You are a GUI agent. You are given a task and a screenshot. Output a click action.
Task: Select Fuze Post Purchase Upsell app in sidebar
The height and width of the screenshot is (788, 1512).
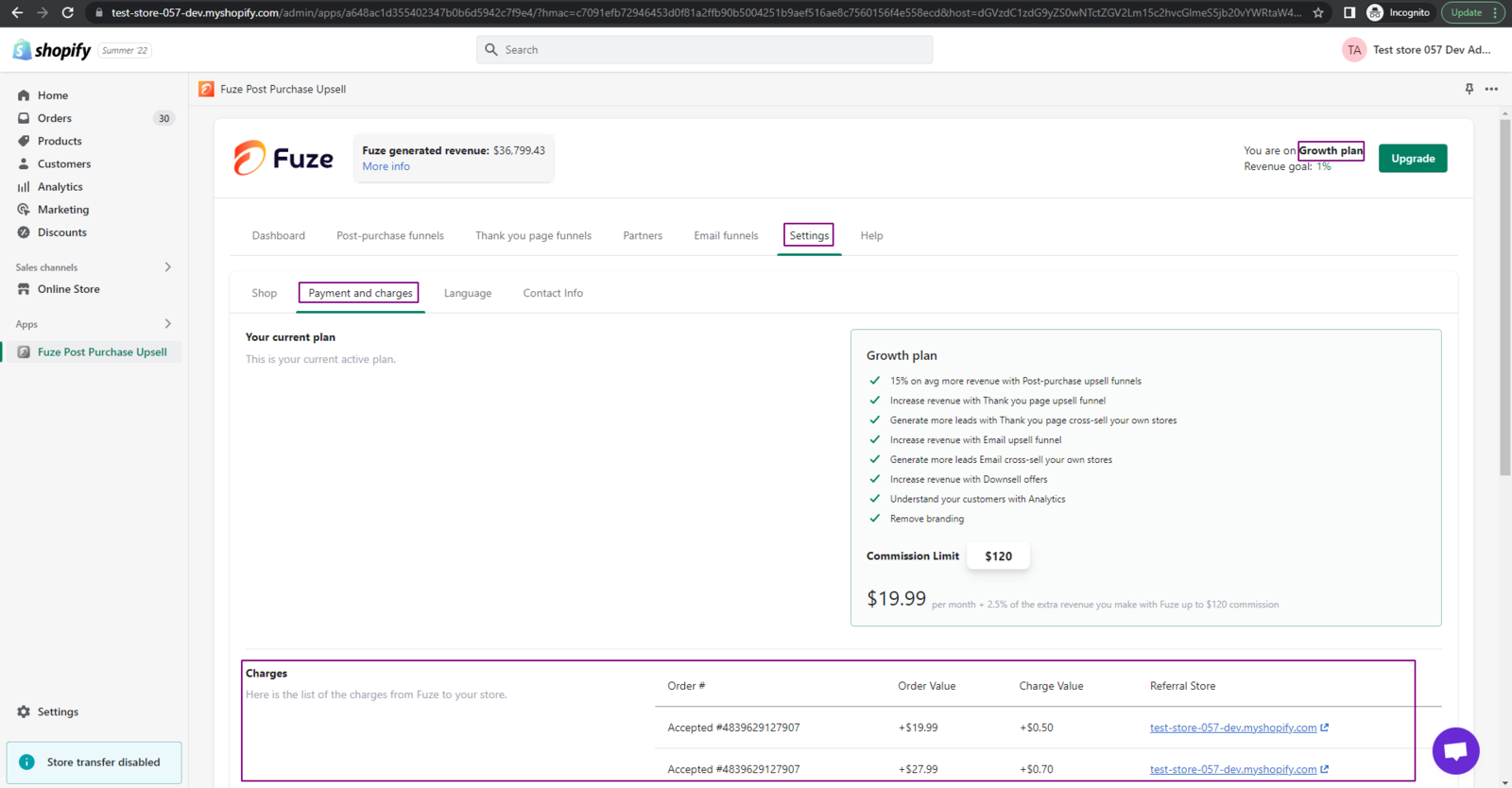102,351
